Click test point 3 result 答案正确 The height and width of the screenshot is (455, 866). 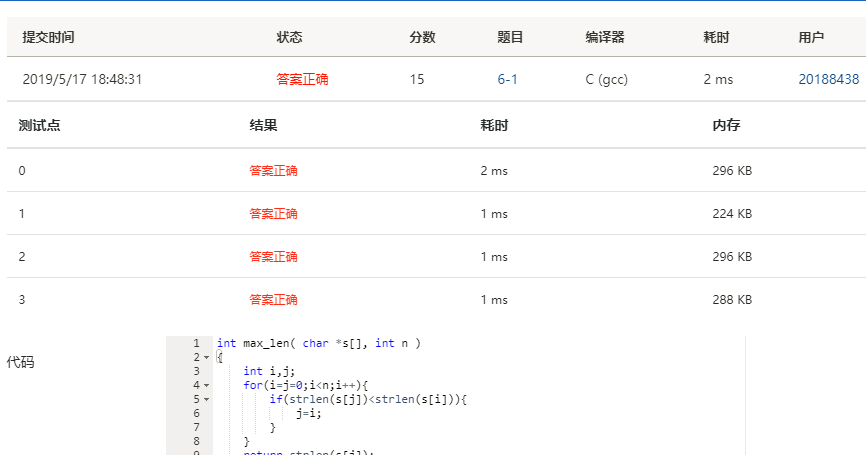[x=273, y=300]
